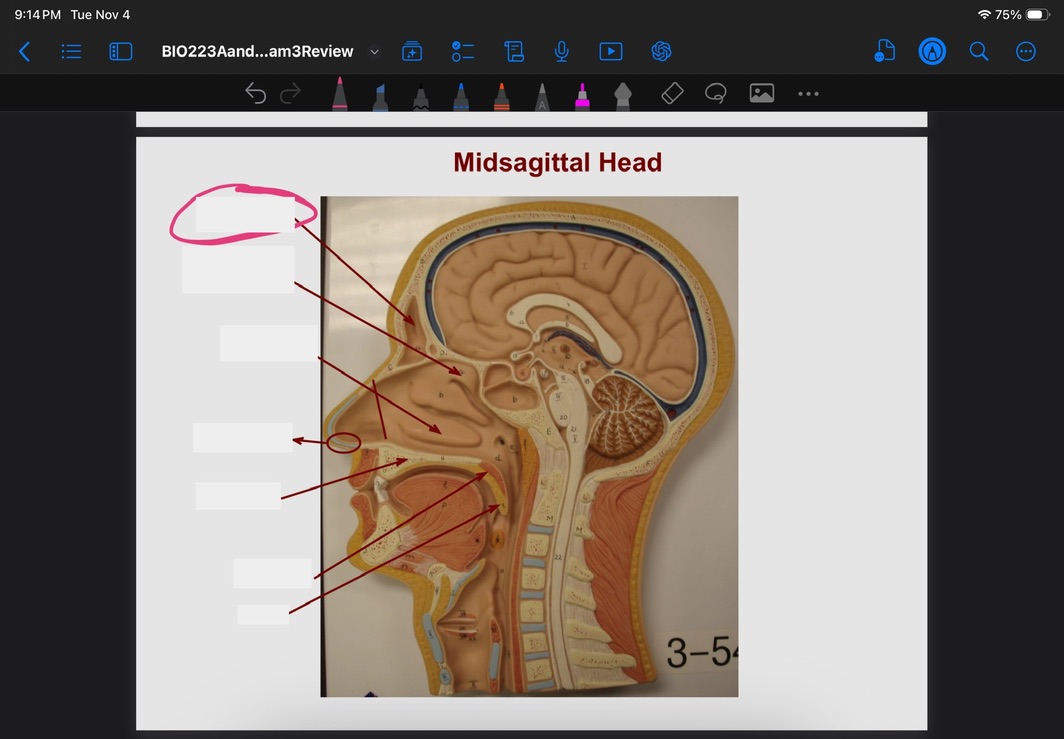Select the lasso selection tool
This screenshot has height=739, width=1064.
coord(715,93)
